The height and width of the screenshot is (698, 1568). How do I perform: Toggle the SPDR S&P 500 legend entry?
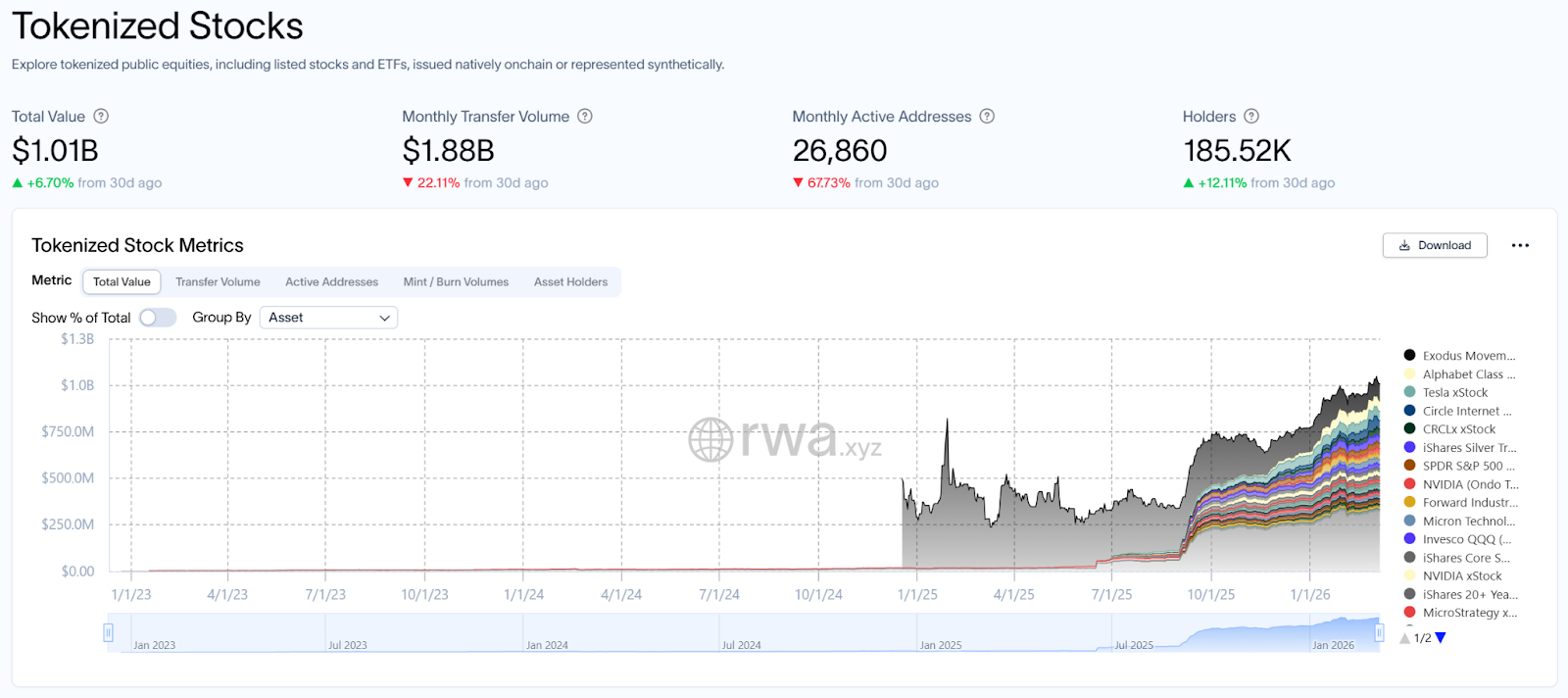pyautogui.click(x=1459, y=466)
